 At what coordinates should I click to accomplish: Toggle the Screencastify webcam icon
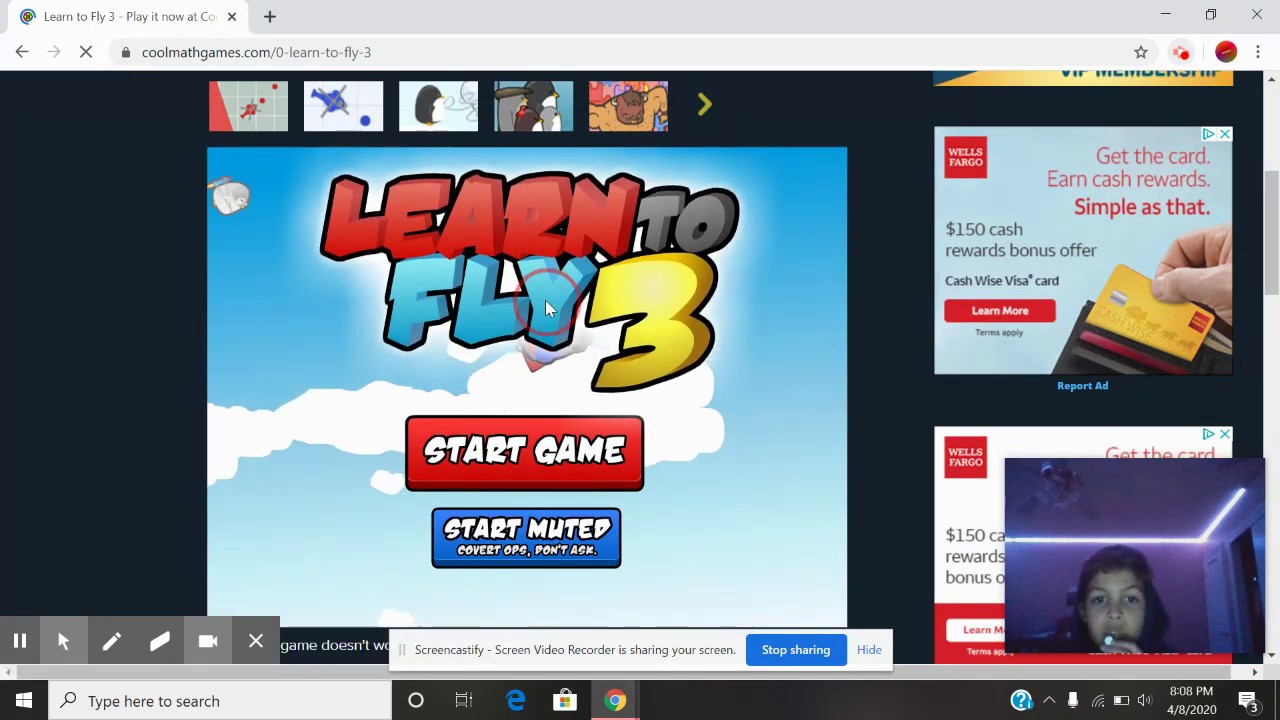[x=207, y=641]
